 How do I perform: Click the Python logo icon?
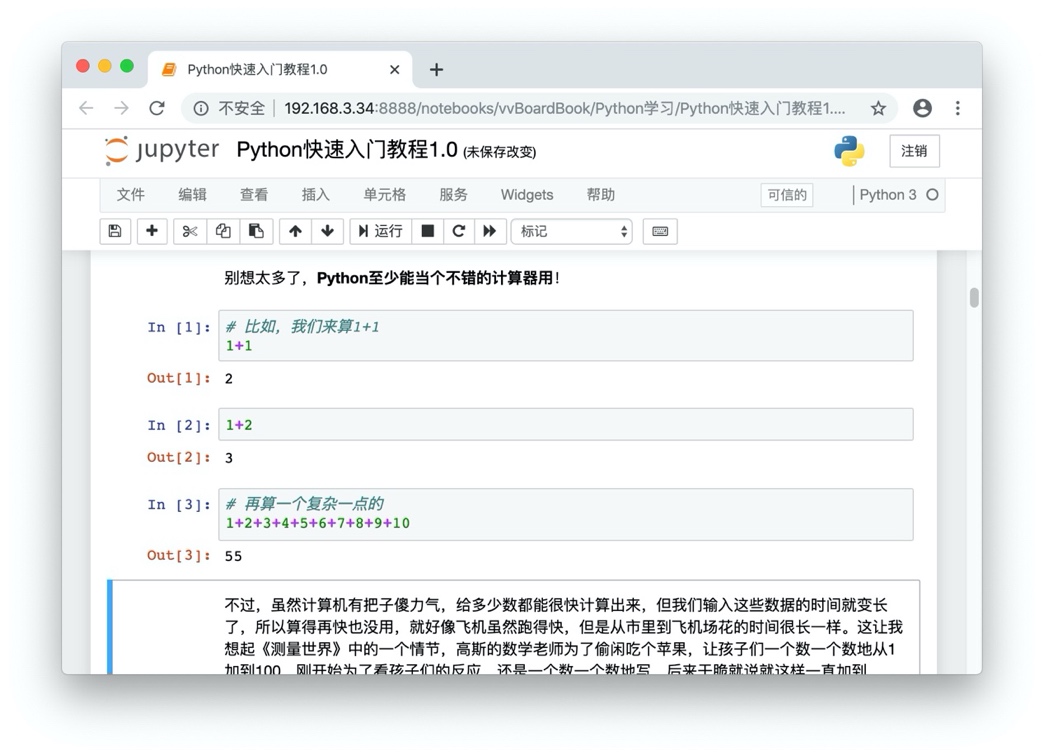click(x=849, y=151)
